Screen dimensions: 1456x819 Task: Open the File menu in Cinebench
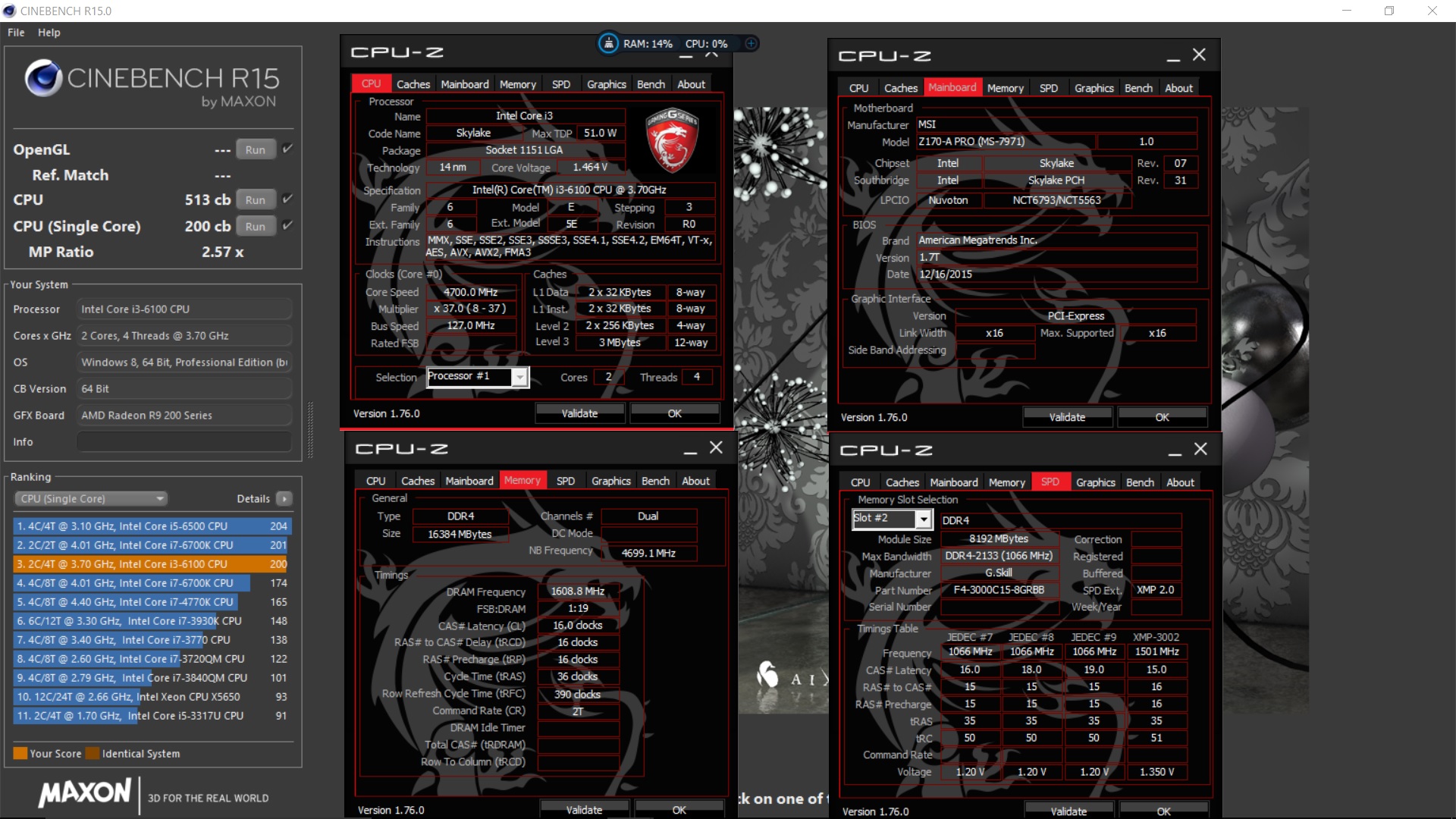pos(16,33)
